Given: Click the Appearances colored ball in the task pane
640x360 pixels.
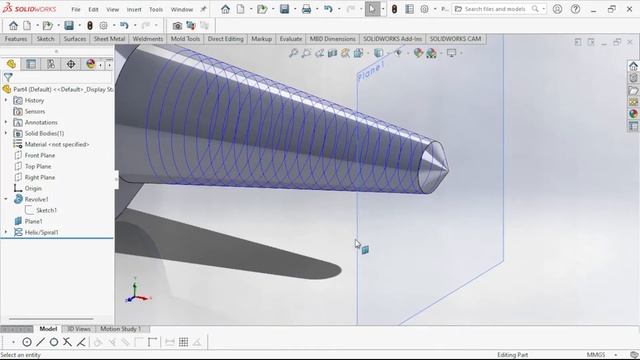Looking at the screenshot, I should click(633, 114).
